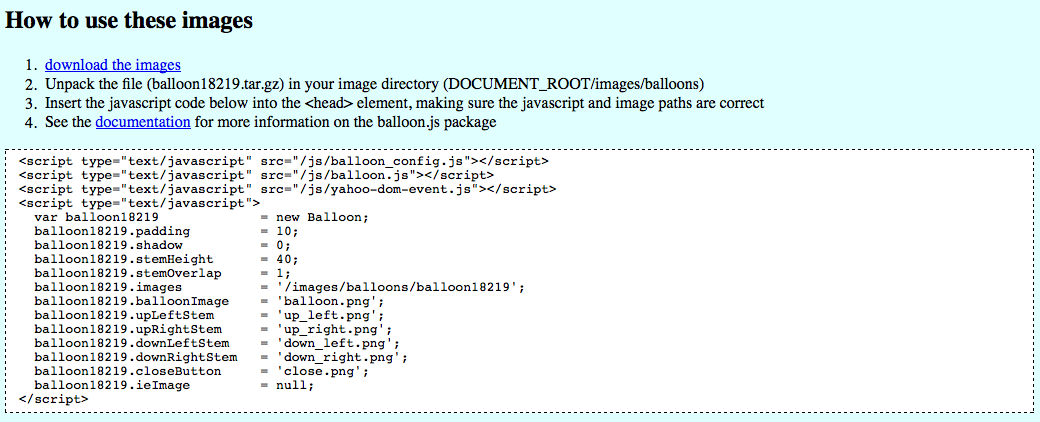Click the balloon18219.shadow = 0 line

click(x=163, y=245)
